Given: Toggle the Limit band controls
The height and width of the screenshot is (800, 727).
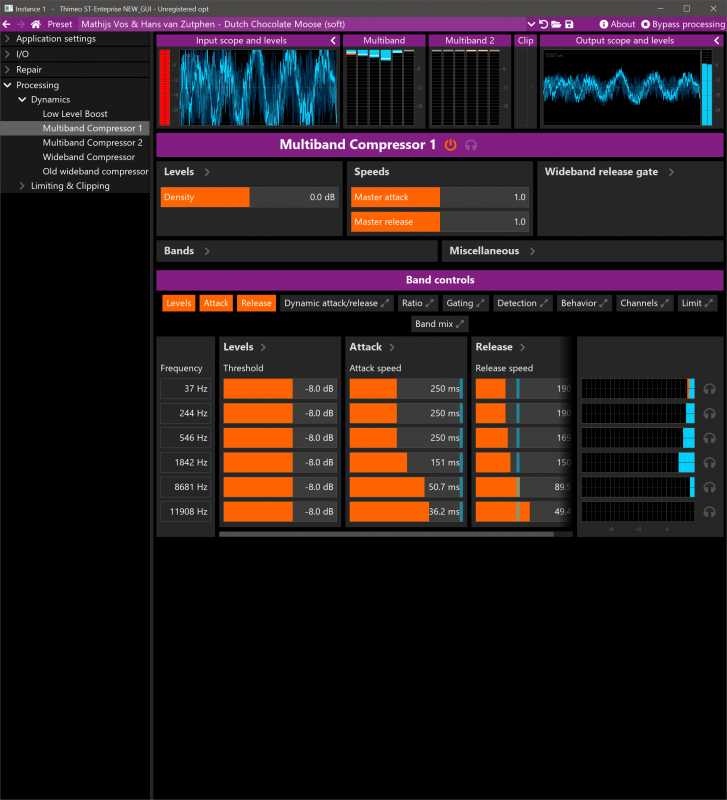Looking at the screenshot, I should point(697,303).
